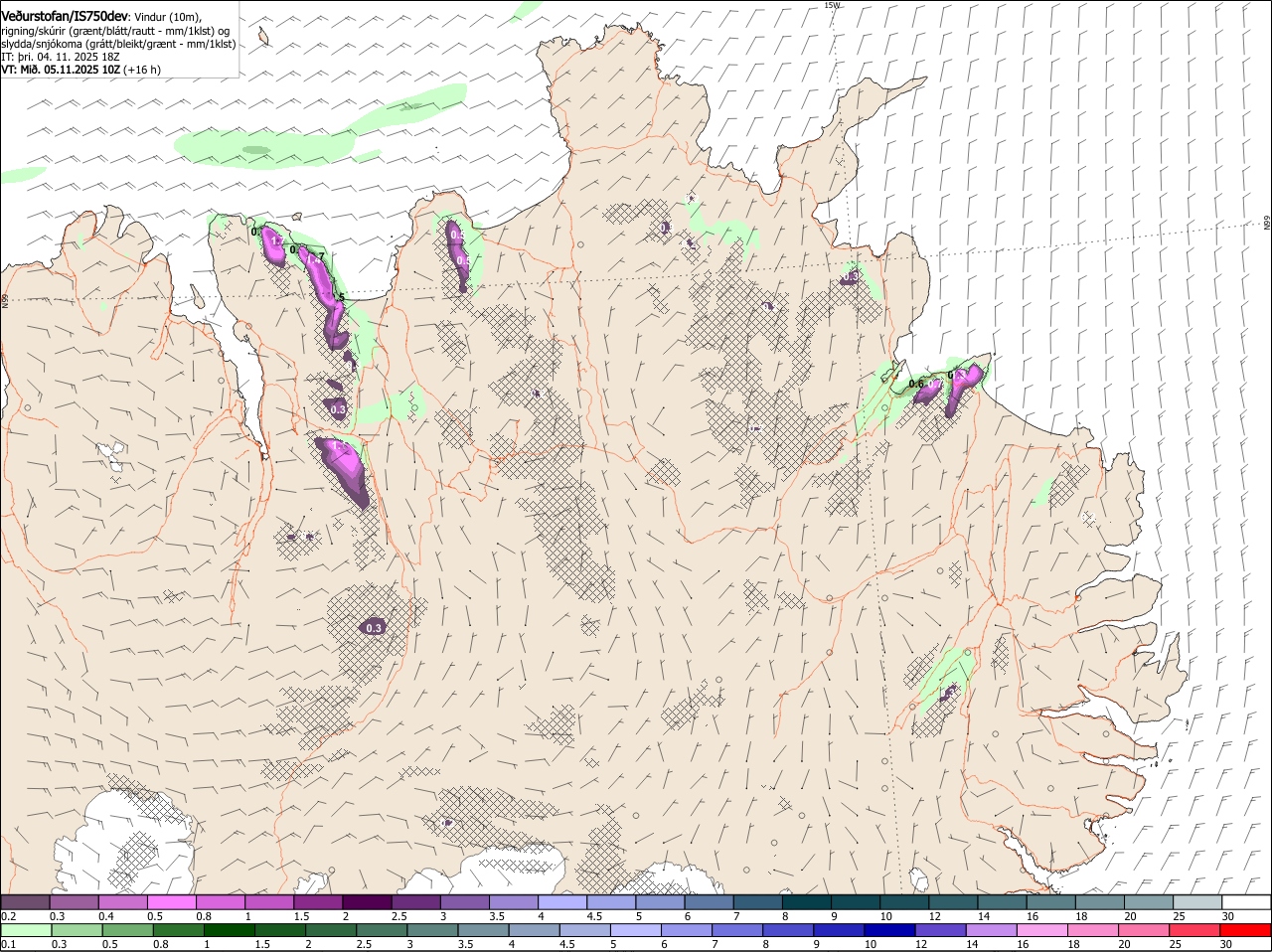The width and height of the screenshot is (1272, 952).
Task: Select the dark purple 2 swatch in the upper legend row
Action: (366, 902)
